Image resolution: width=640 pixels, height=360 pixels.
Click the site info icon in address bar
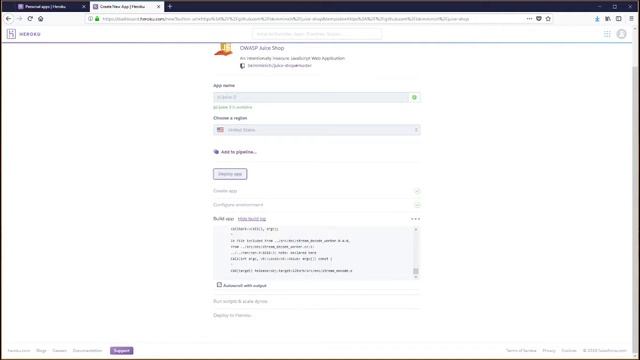coord(90,19)
